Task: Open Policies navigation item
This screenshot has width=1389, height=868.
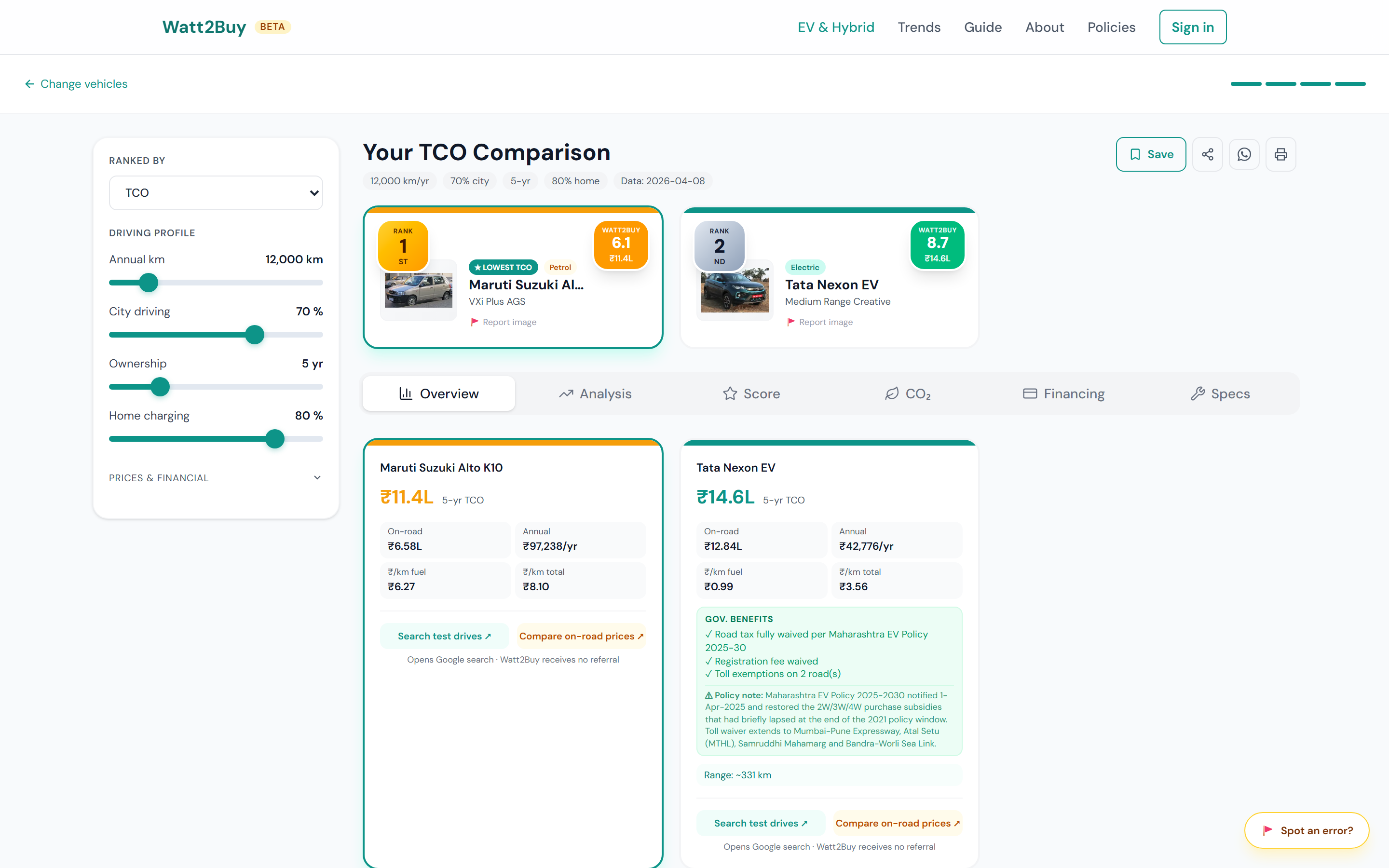Action: (x=1111, y=27)
